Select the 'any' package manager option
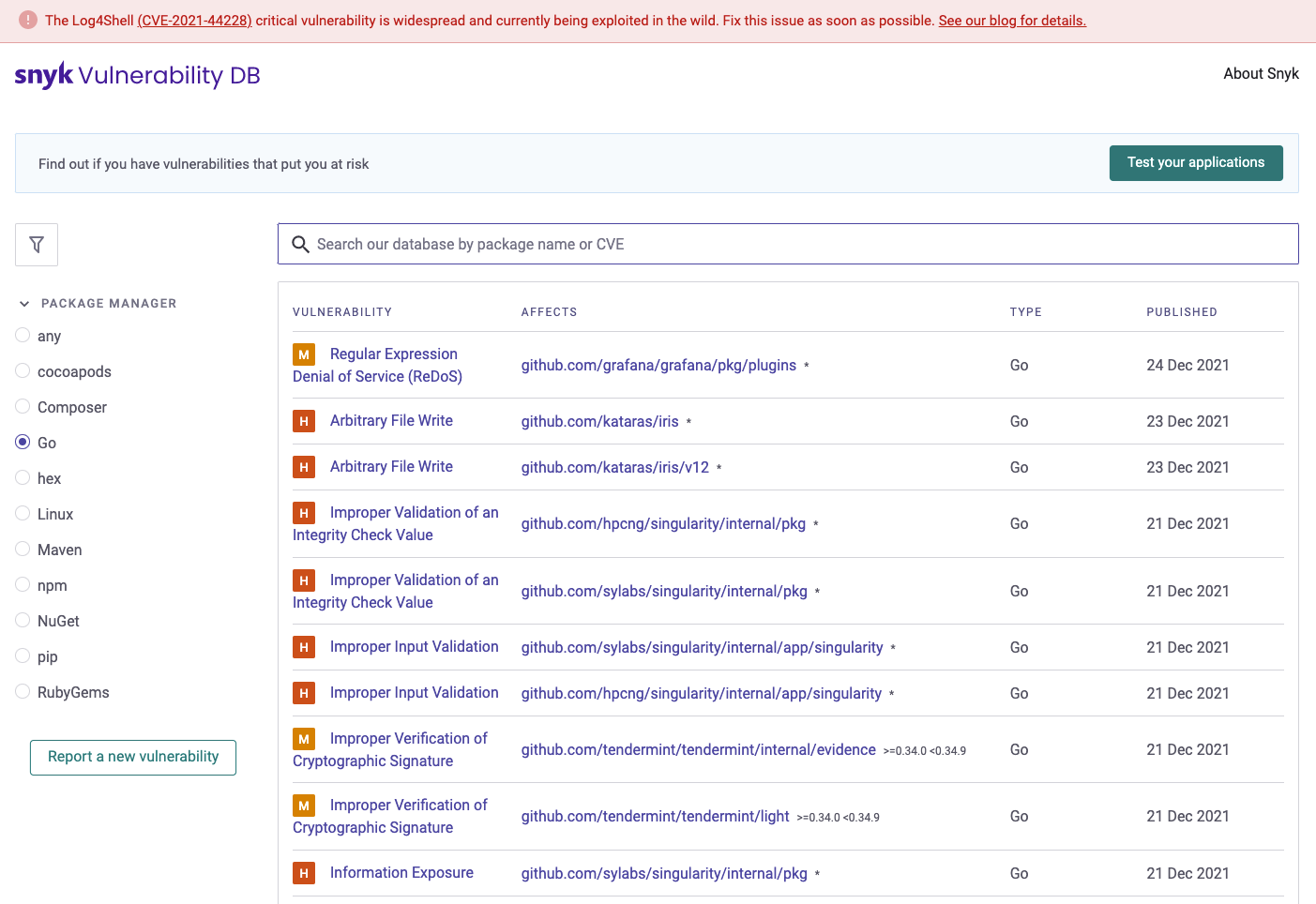This screenshot has height=904, width=1316. click(x=23, y=335)
